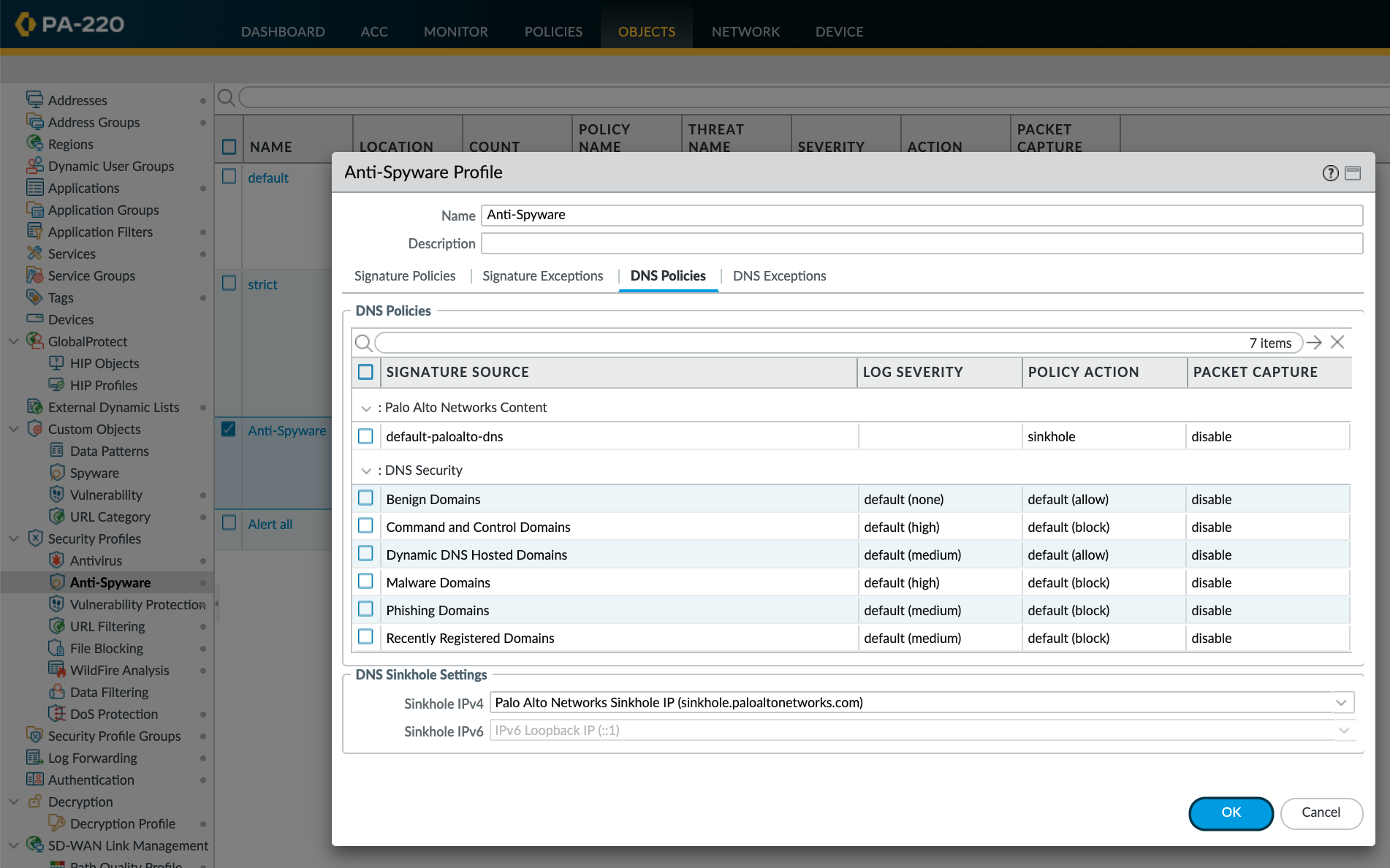Open the URL Filtering security profile
The width and height of the screenshot is (1390, 868).
click(107, 626)
